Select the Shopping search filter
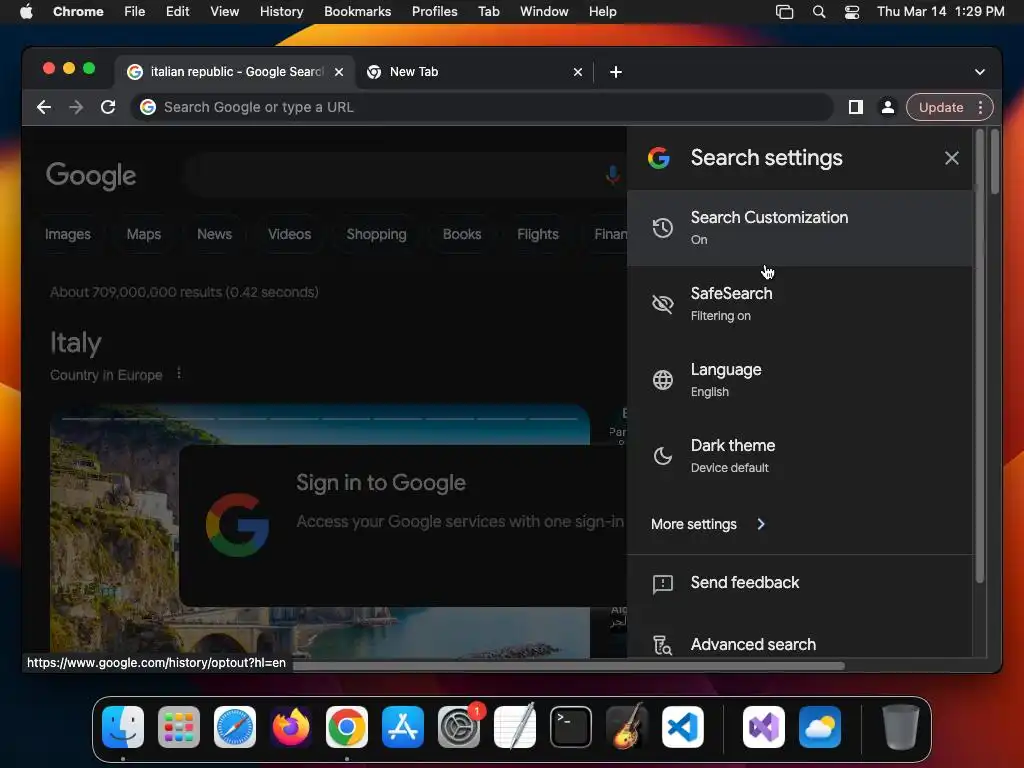 376,234
